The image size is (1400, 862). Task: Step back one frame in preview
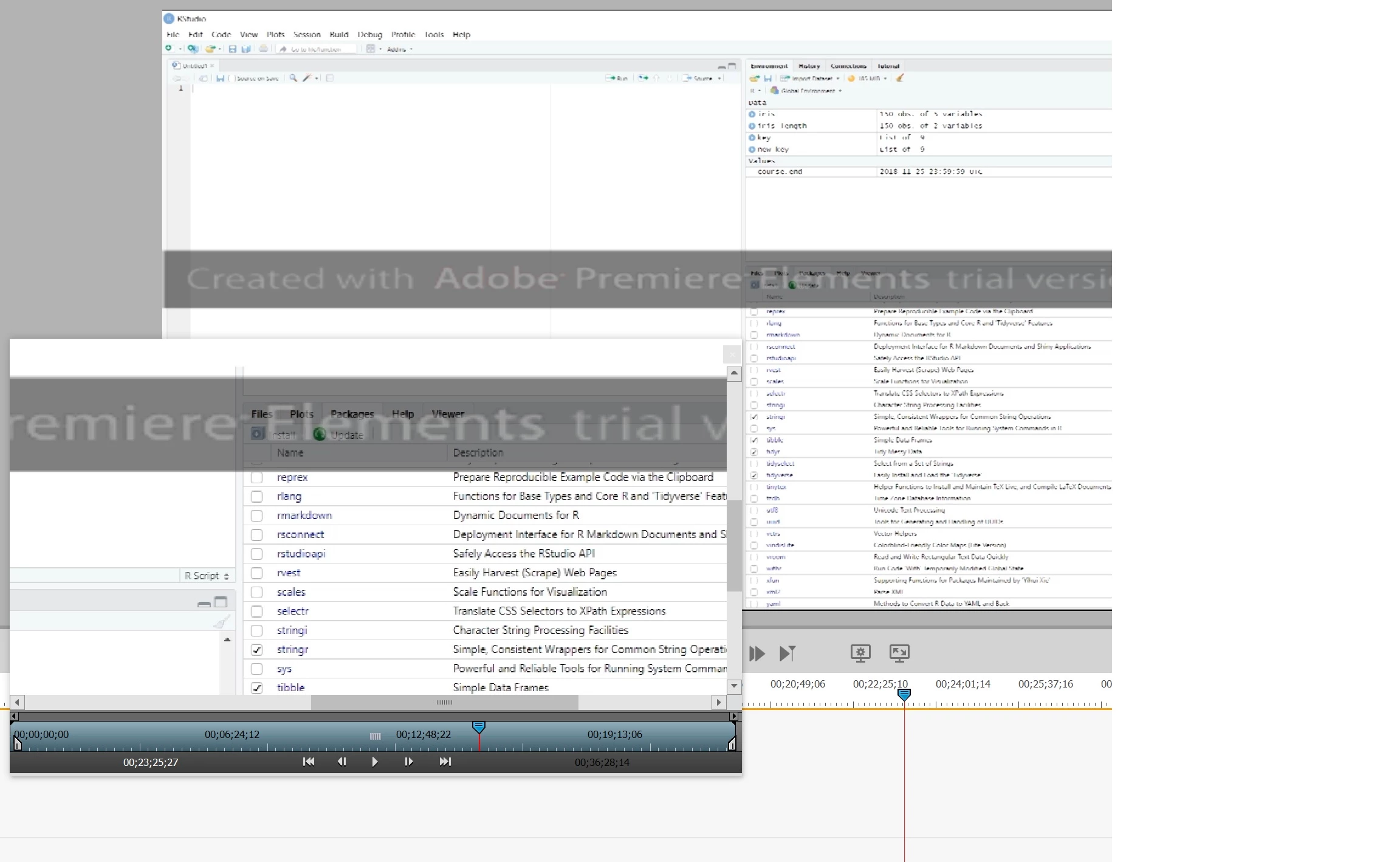341,762
